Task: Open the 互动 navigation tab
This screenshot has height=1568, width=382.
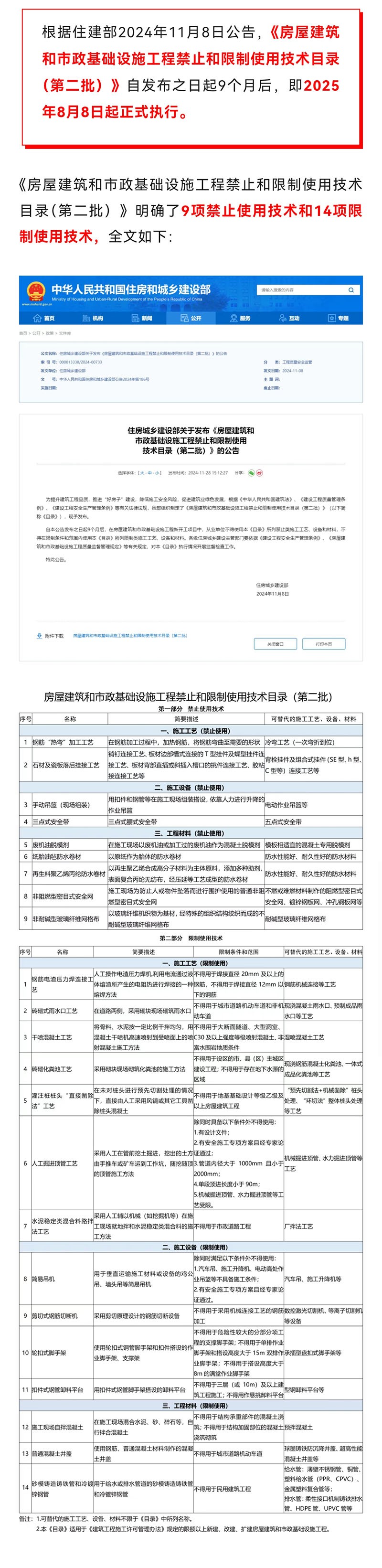Action: pyautogui.click(x=289, y=319)
